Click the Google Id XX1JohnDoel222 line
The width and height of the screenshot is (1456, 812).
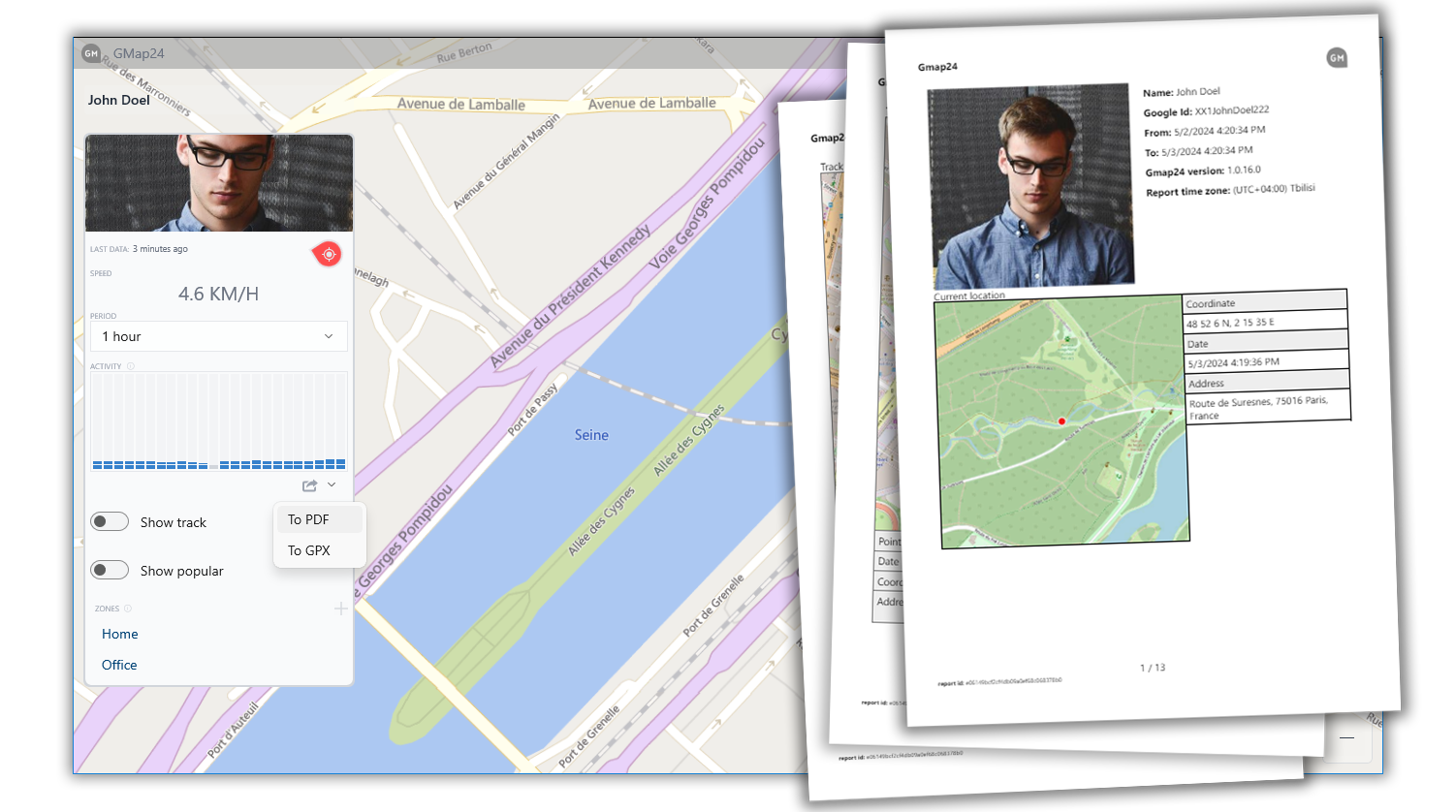[x=1207, y=111]
